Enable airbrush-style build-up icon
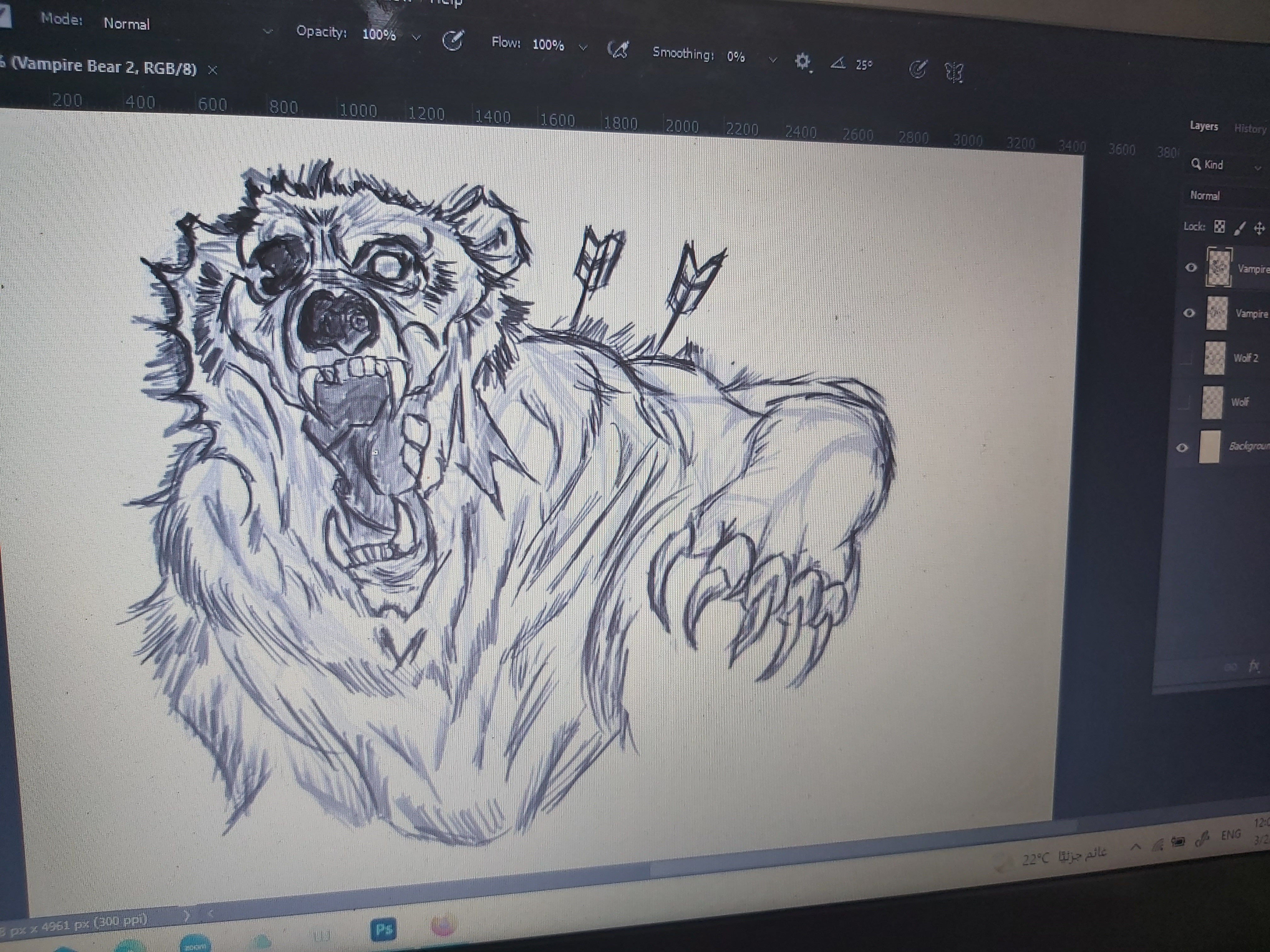The height and width of the screenshot is (952, 1270). pyautogui.click(x=618, y=50)
